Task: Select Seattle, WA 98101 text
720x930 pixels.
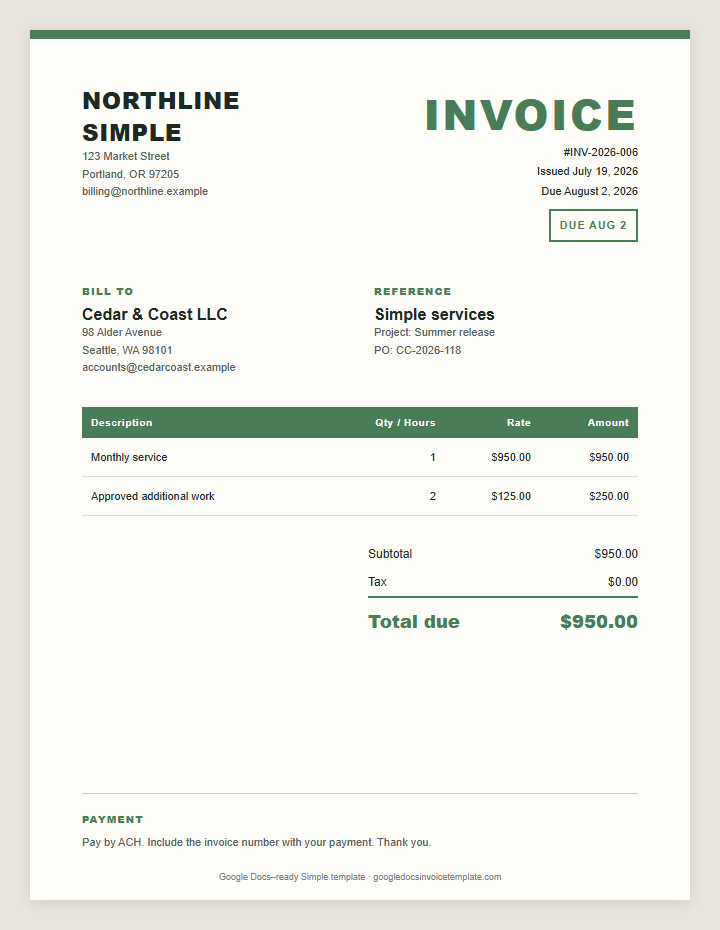Action: 128,350
